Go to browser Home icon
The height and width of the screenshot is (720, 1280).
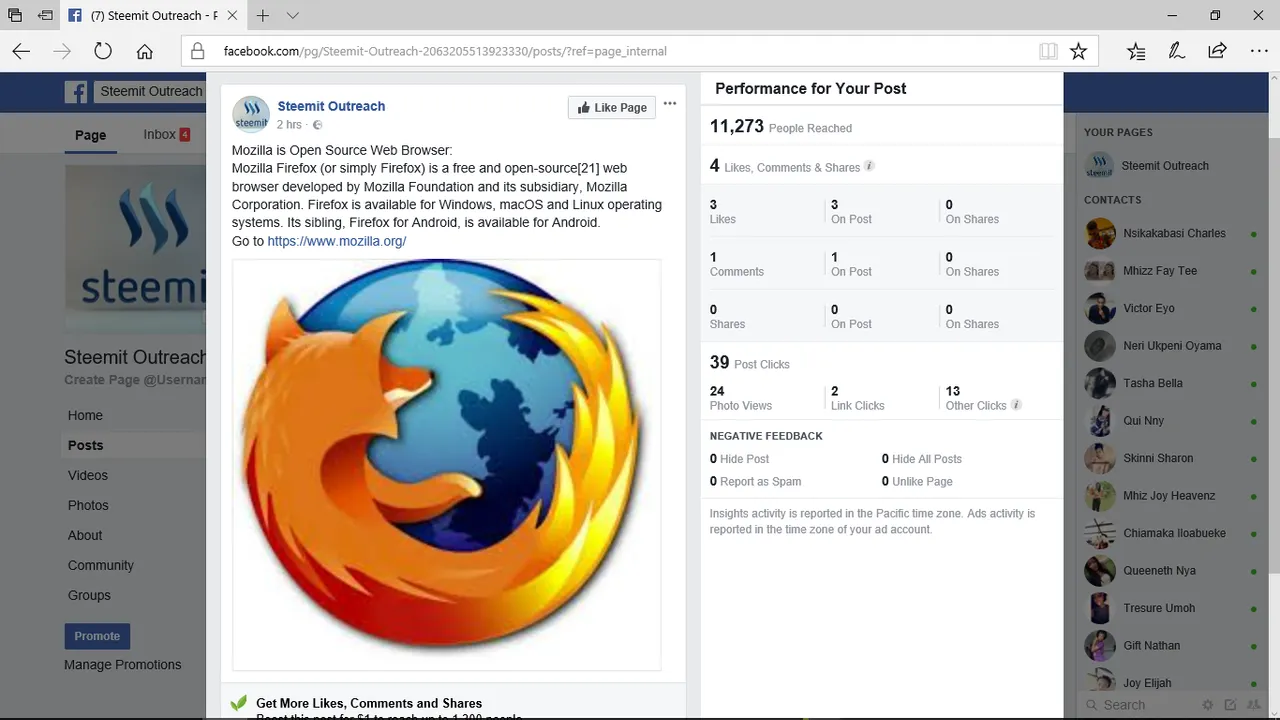145,51
